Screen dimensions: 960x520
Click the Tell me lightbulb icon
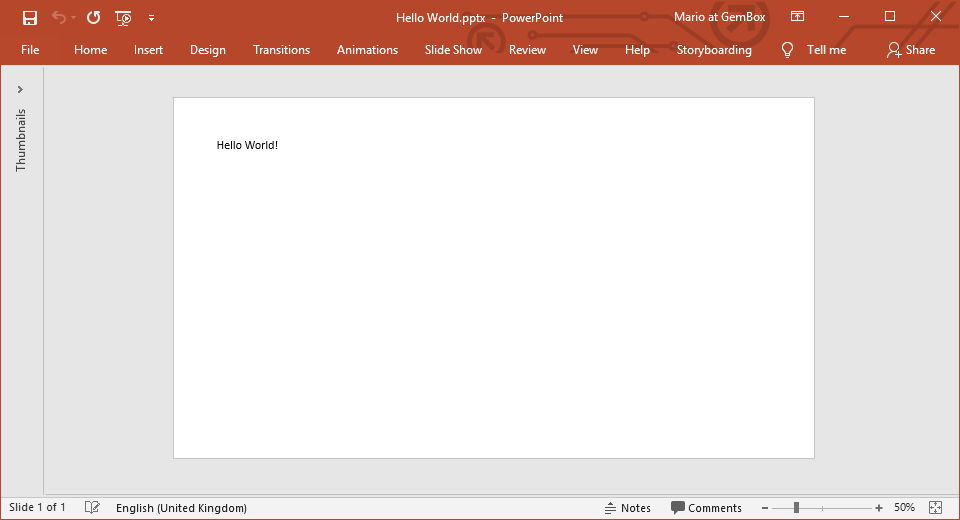(x=787, y=50)
